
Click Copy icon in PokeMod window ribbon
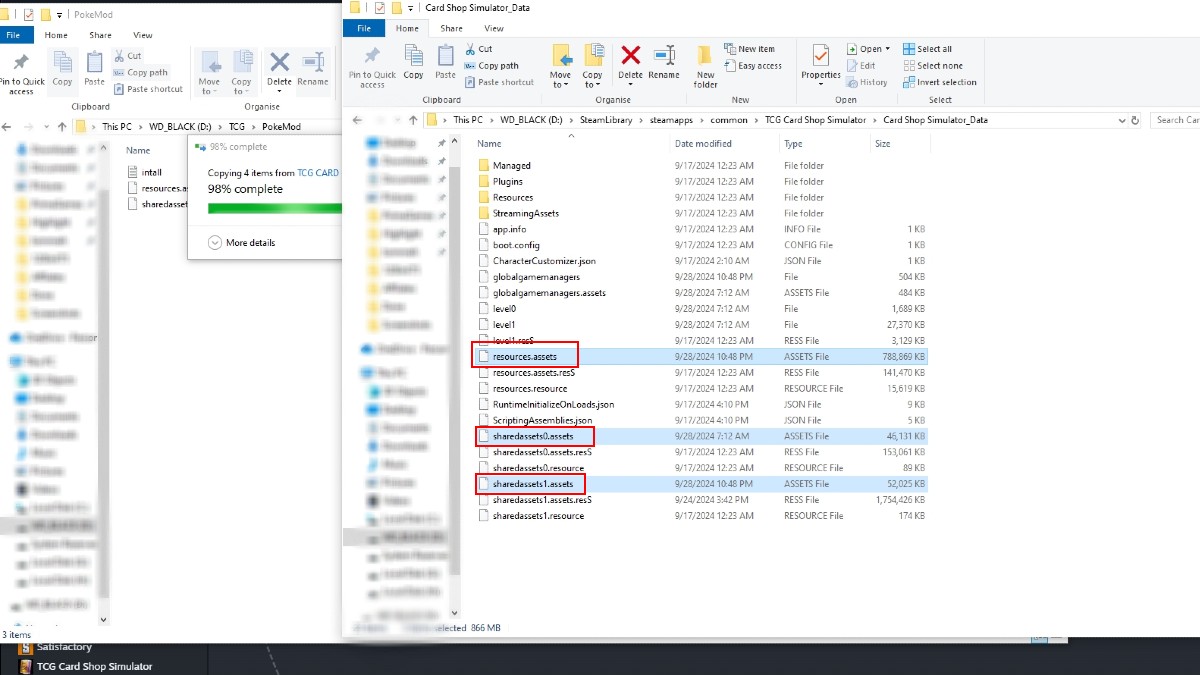(x=62, y=68)
